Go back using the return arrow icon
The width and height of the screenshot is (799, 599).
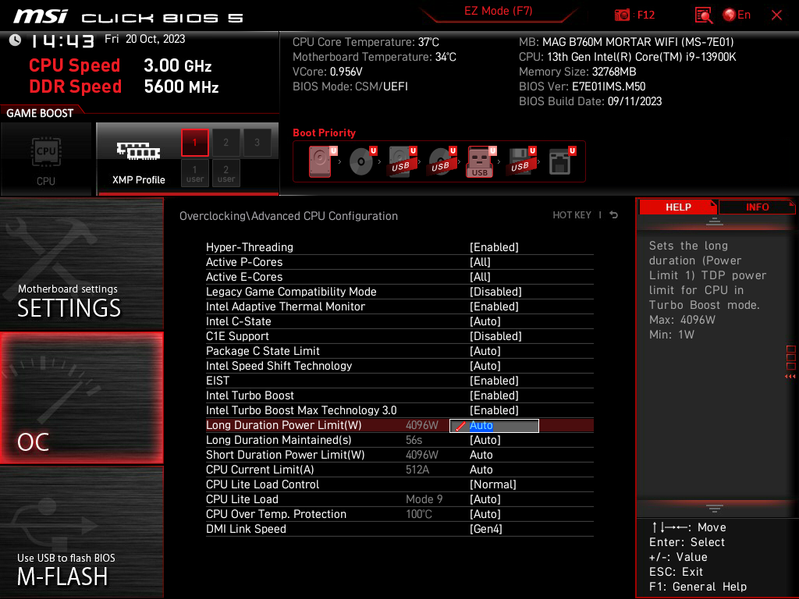point(614,215)
